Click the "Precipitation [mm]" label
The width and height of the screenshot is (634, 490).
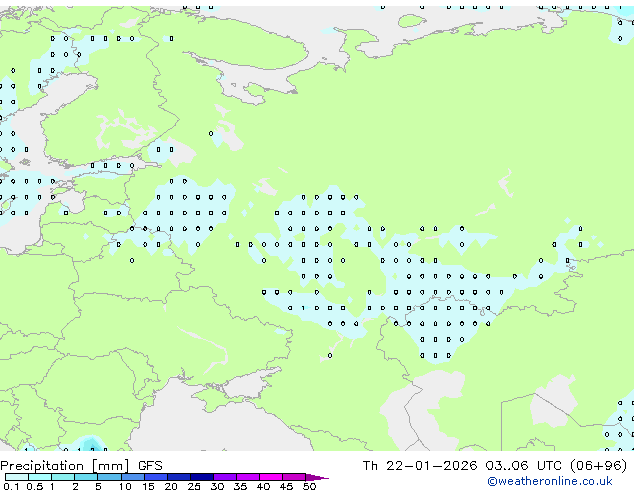coord(65,466)
